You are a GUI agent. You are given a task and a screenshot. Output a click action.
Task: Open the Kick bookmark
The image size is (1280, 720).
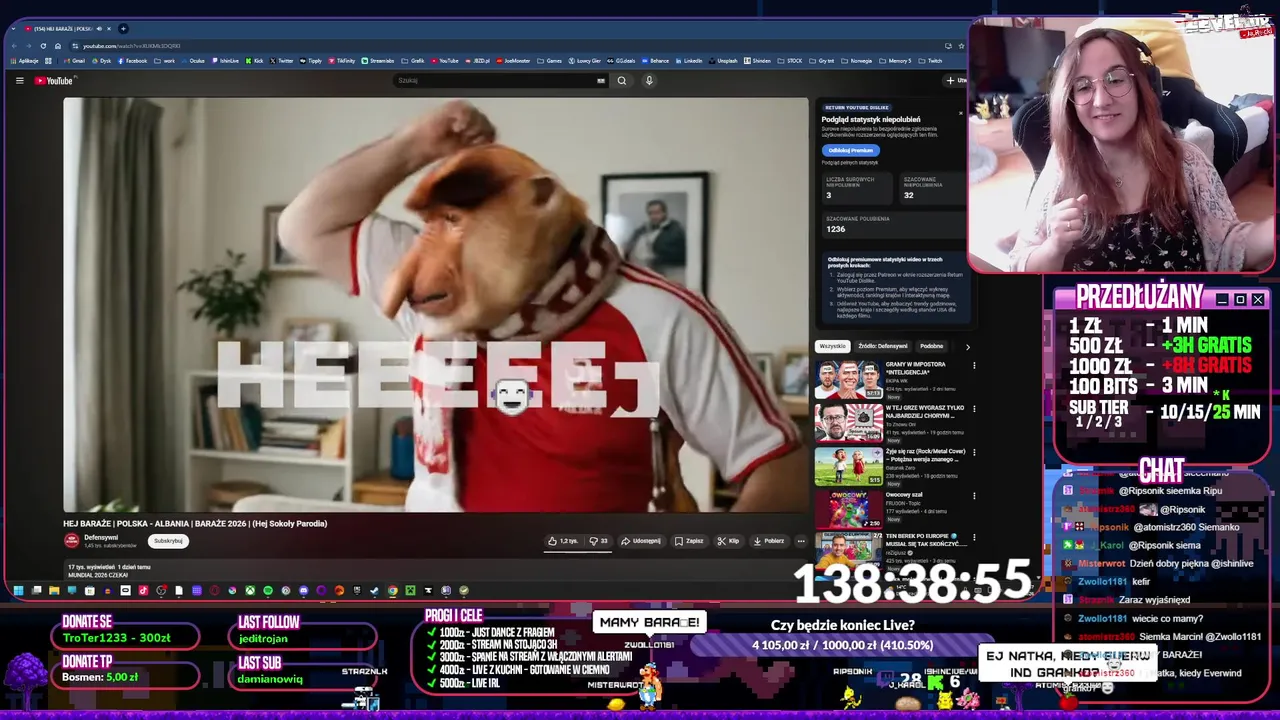(x=254, y=61)
